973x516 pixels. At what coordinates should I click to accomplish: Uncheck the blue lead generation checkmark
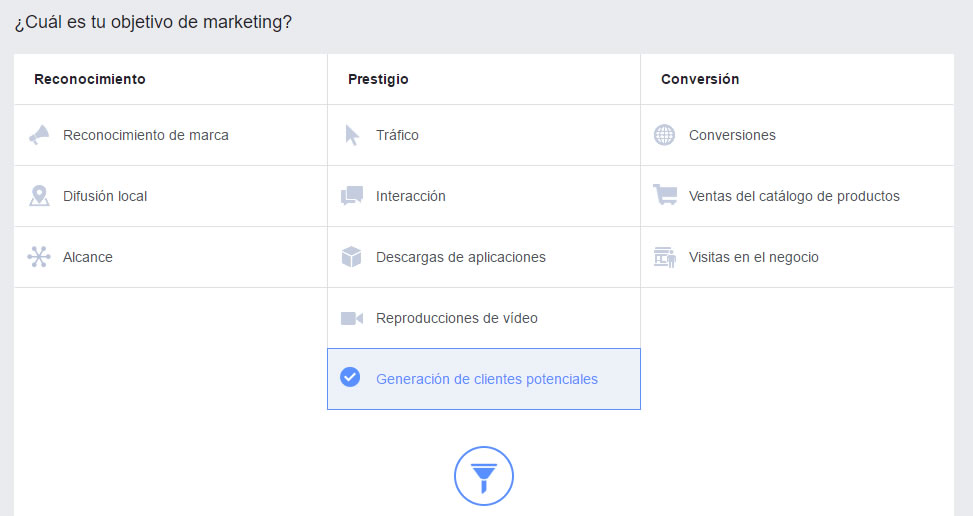point(350,377)
